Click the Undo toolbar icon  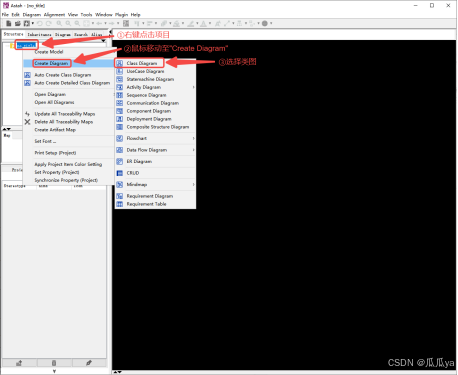click(40, 23)
